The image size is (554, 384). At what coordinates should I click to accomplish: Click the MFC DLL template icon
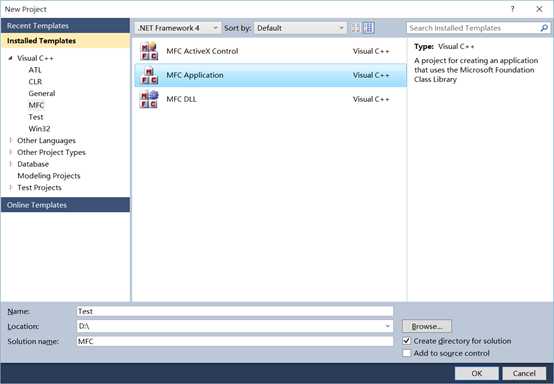149,99
